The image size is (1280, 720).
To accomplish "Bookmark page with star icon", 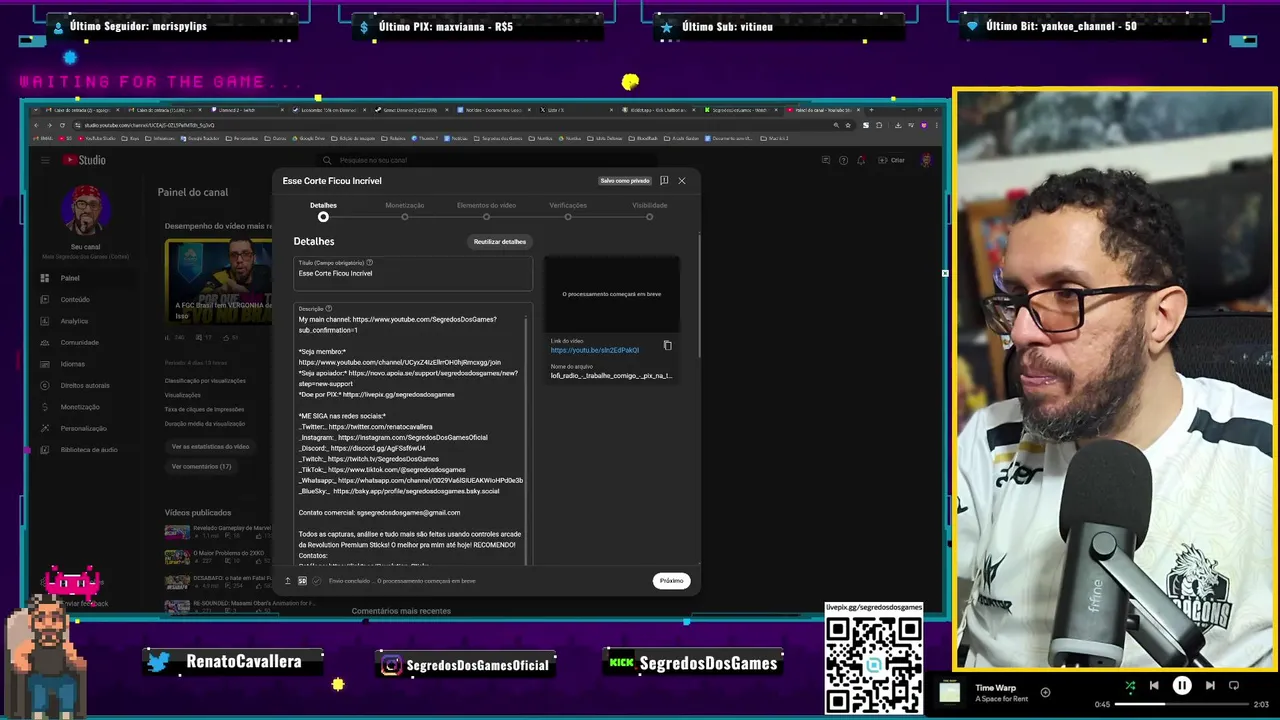I will pos(849,125).
